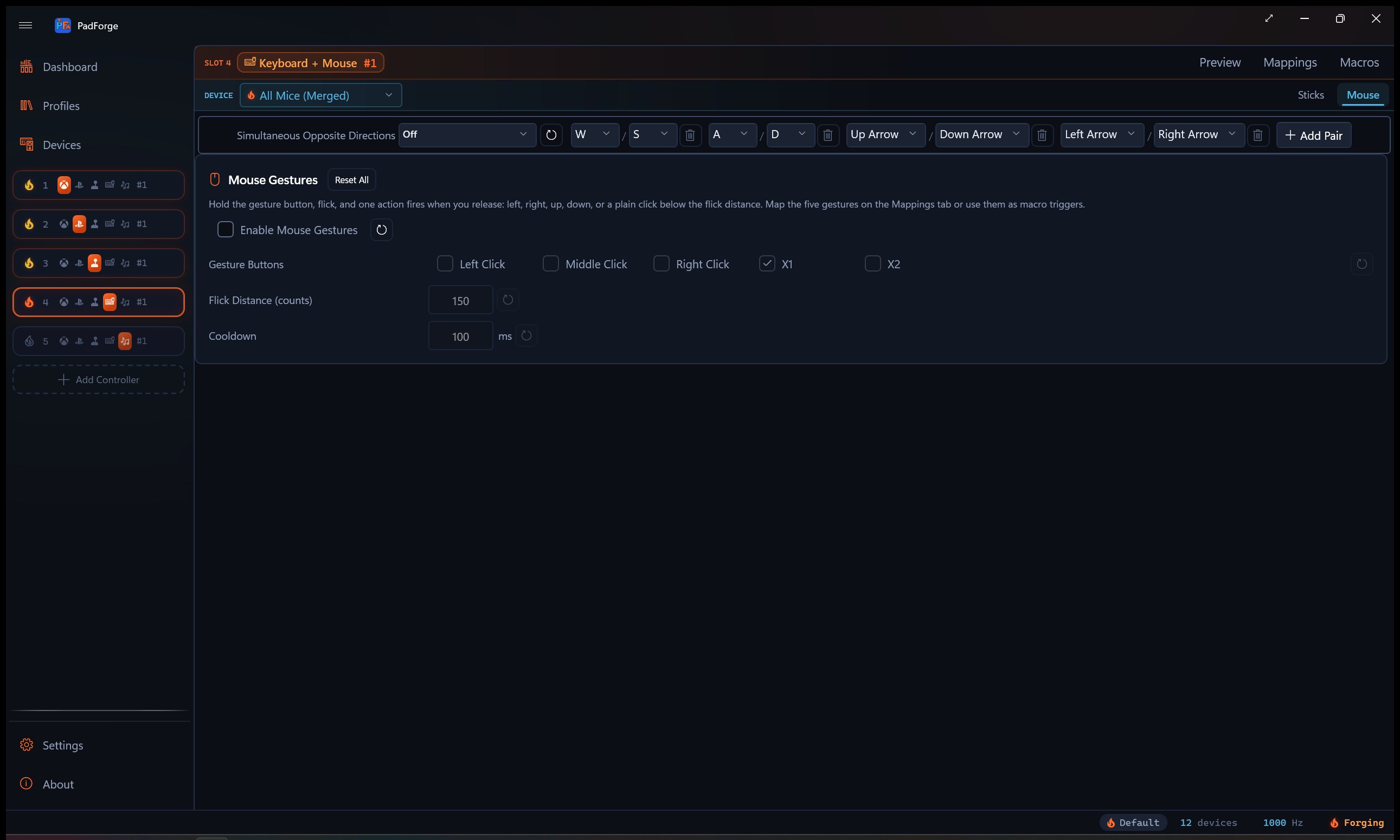Delete the W / S key pair
The image size is (1400, 840).
pos(690,135)
